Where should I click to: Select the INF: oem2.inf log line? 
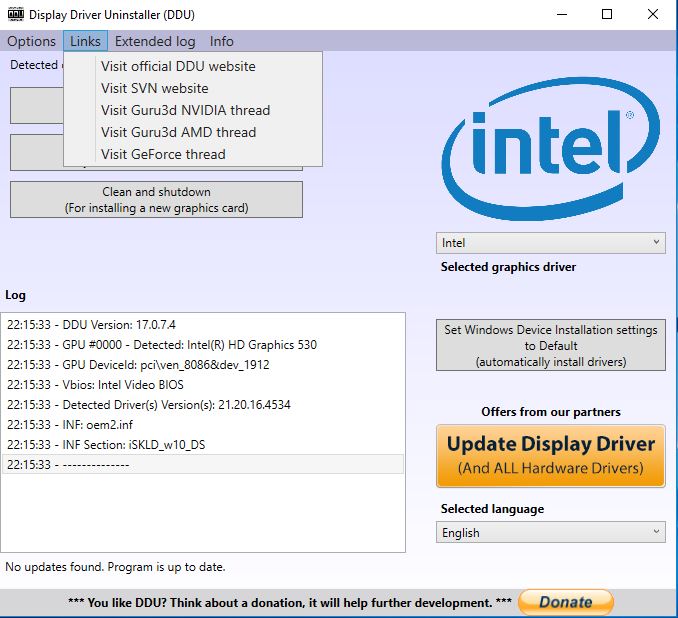[203, 425]
